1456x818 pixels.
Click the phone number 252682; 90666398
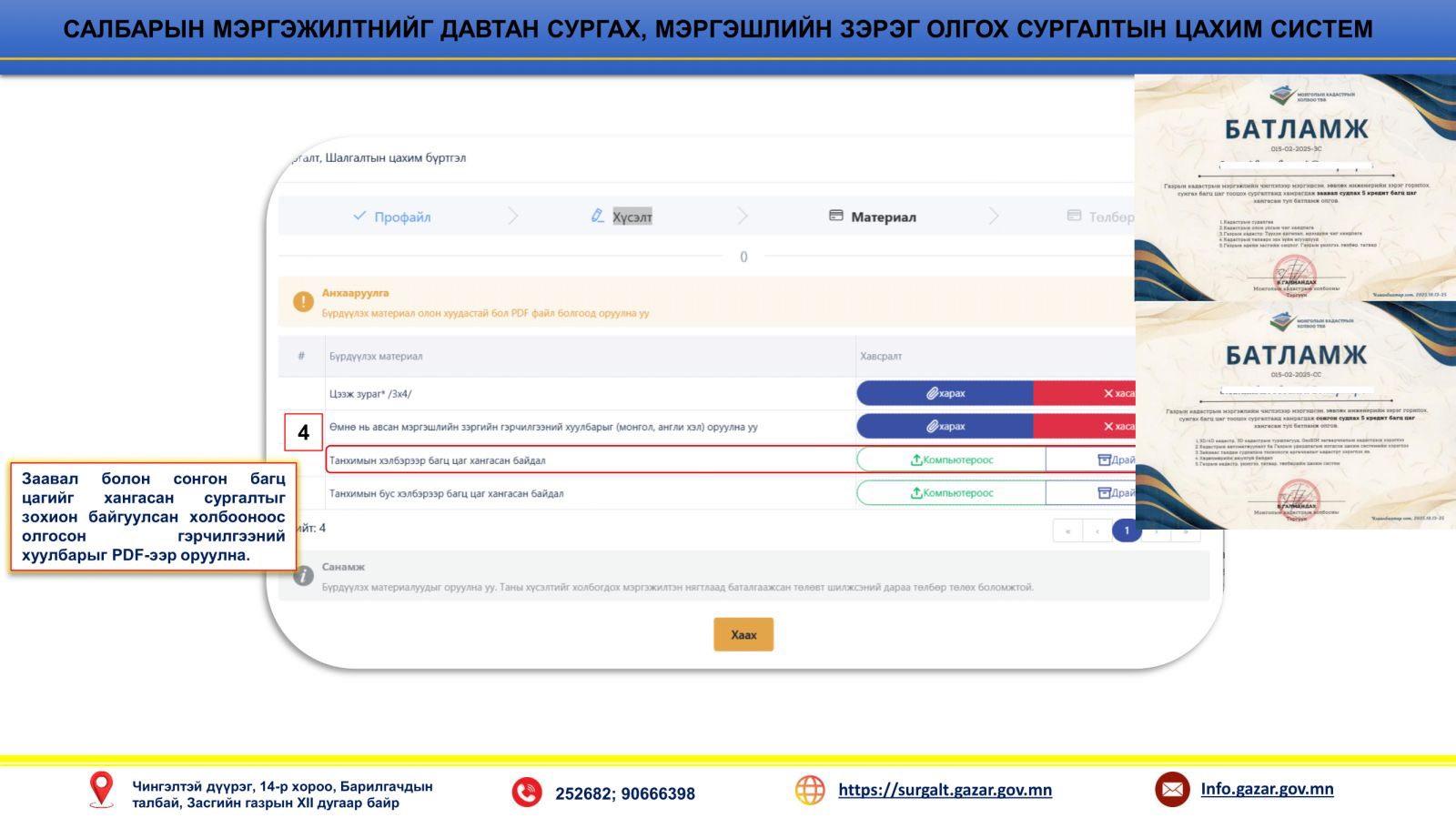(625, 793)
